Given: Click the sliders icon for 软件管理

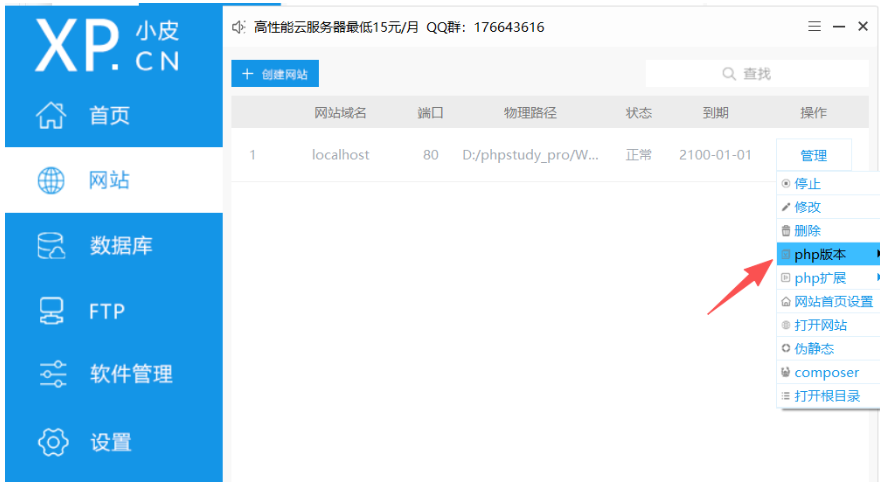Looking at the screenshot, I should [53, 374].
